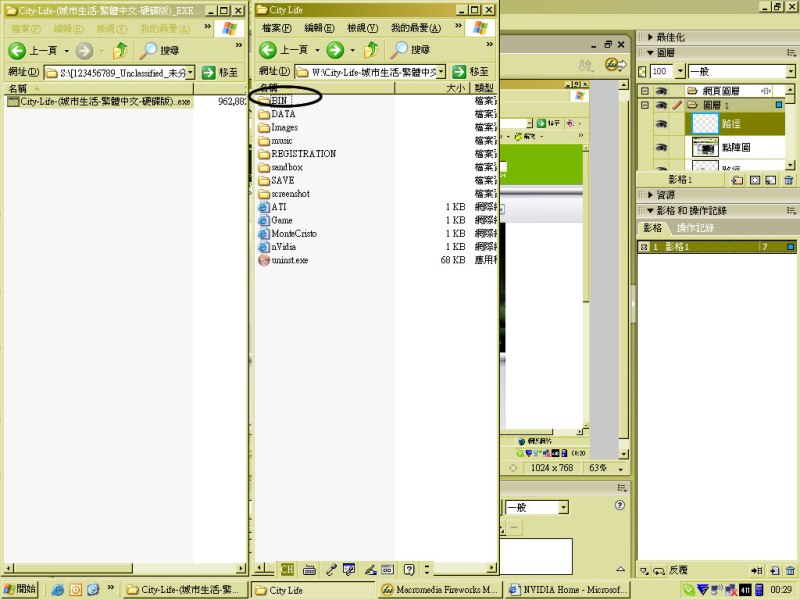Image resolution: width=800 pixels, height=600 pixels.
Task: Open 檢視(V) menu in City Life window
Action: coord(362,28)
